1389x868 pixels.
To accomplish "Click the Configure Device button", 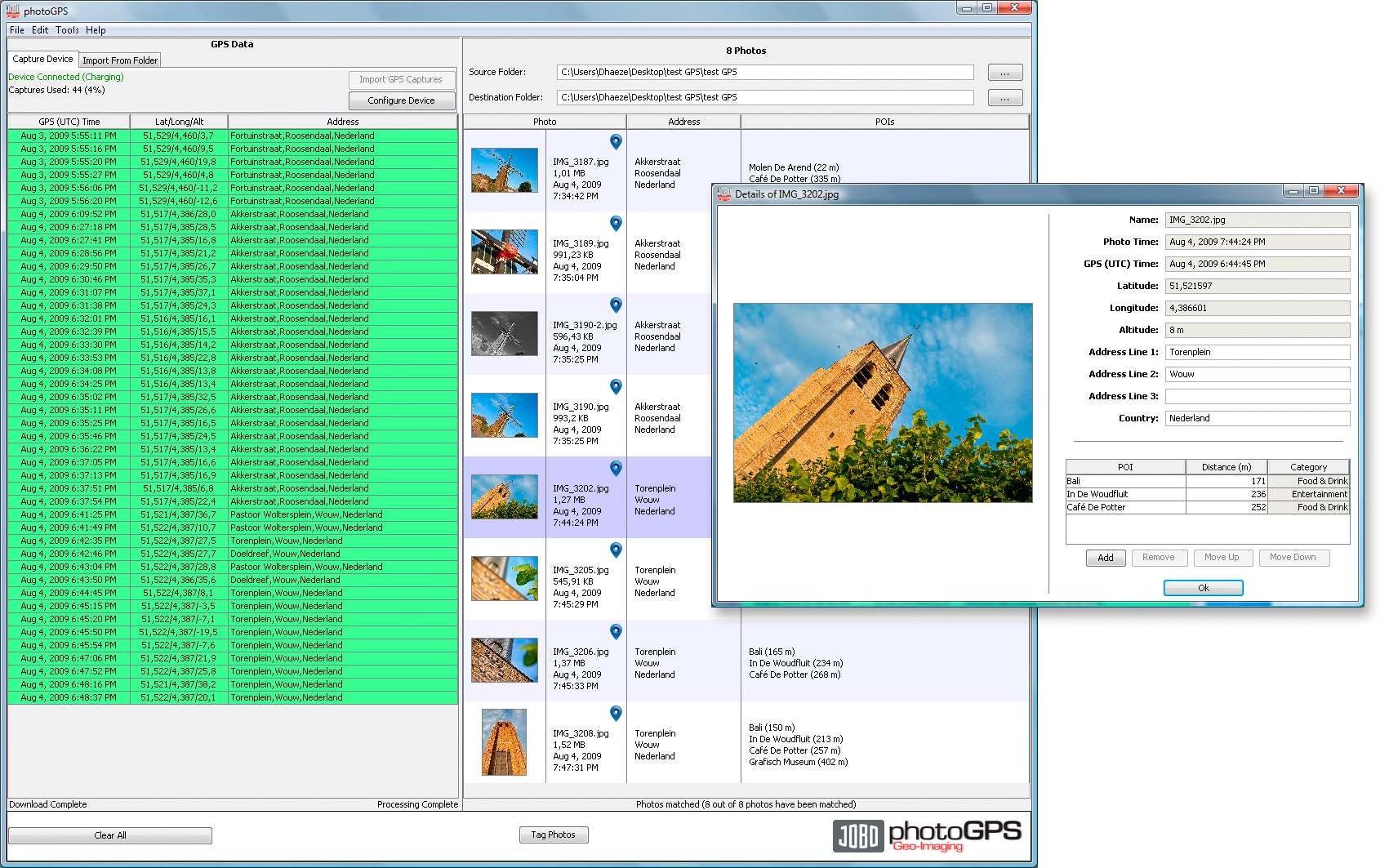I will tap(401, 100).
